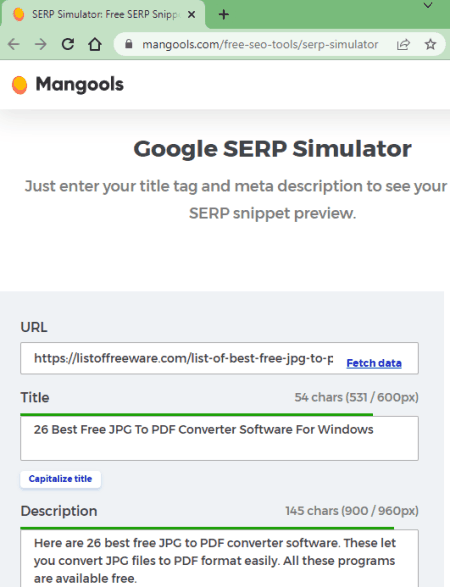The image size is (450, 587).
Task: Click the browser address bar URL
Action: (x=260, y=45)
